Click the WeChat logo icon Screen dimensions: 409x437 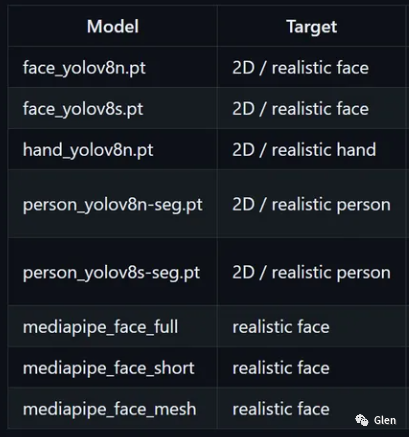[x=362, y=420]
